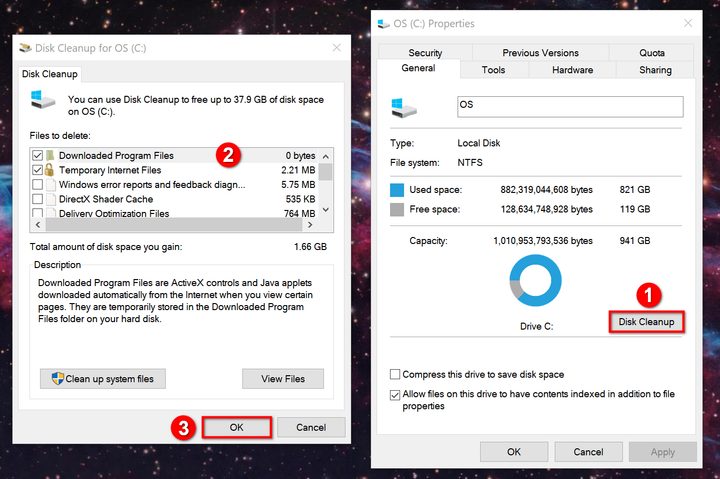Click the 882,319,044,608 bytes used space value

click(x=546, y=190)
